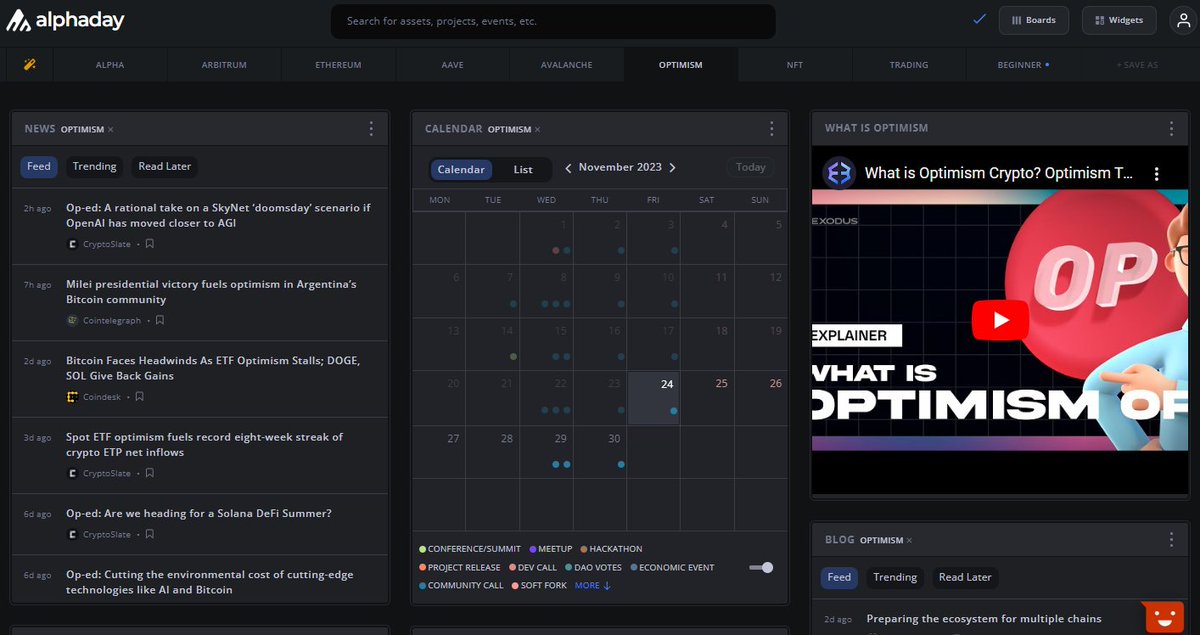Open Solana DeFi Summer op-ed
1200x635 pixels.
tap(199, 514)
